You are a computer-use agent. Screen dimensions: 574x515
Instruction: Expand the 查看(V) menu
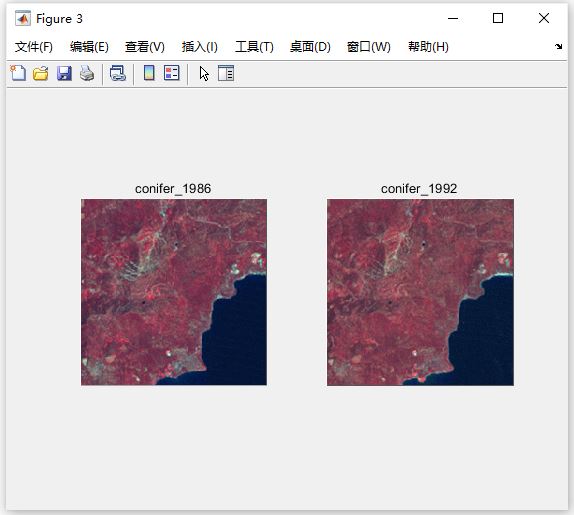click(x=145, y=47)
